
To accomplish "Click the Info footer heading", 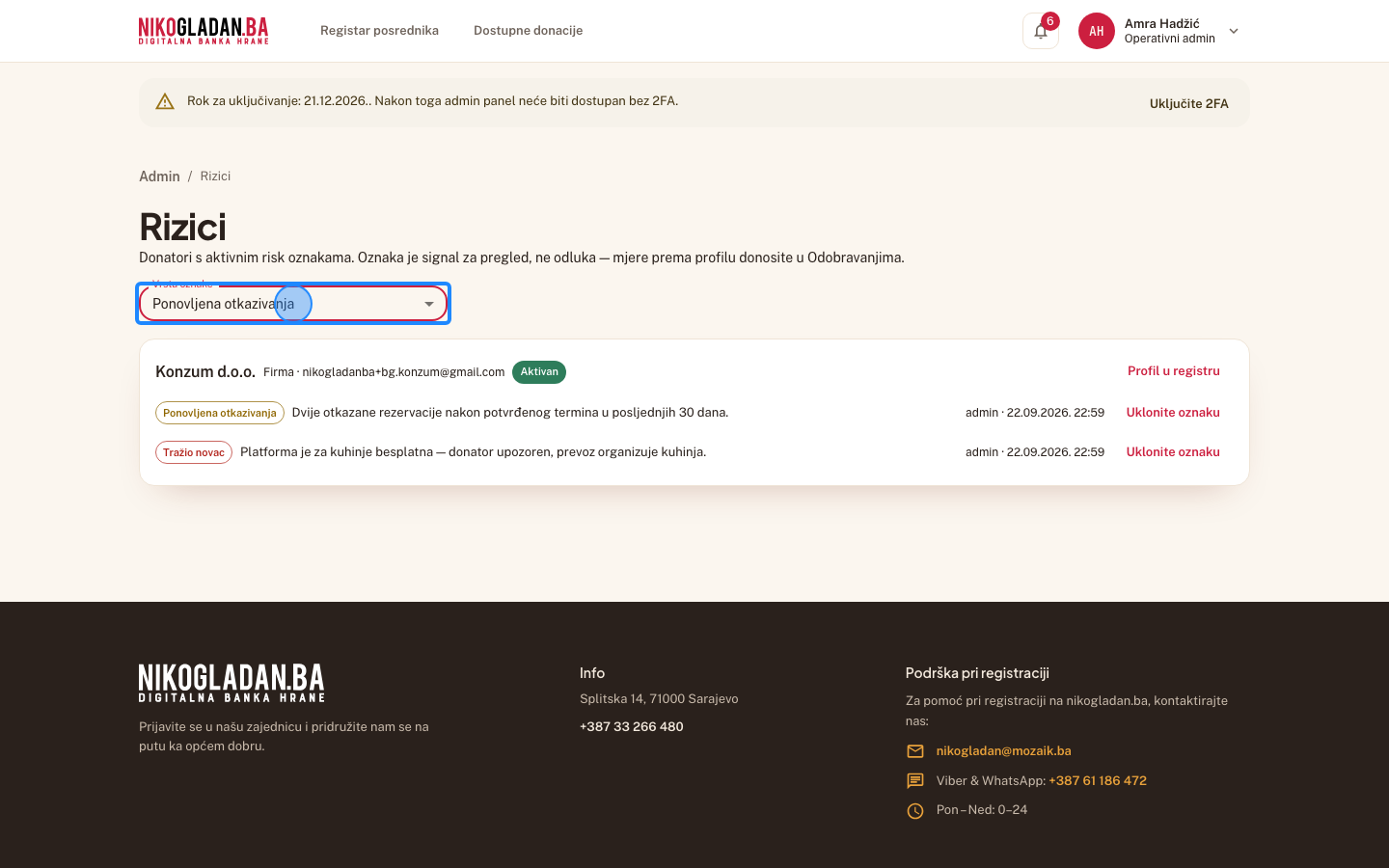I will (592, 673).
